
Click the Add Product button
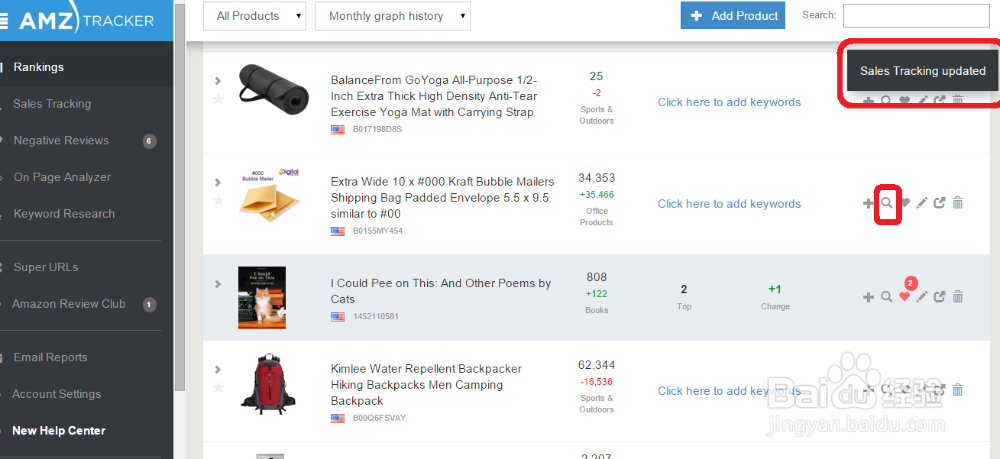point(733,16)
